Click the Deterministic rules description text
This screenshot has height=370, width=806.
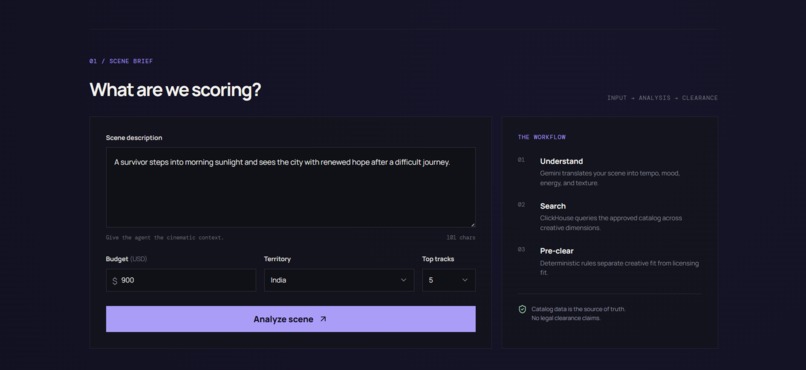[619, 268]
